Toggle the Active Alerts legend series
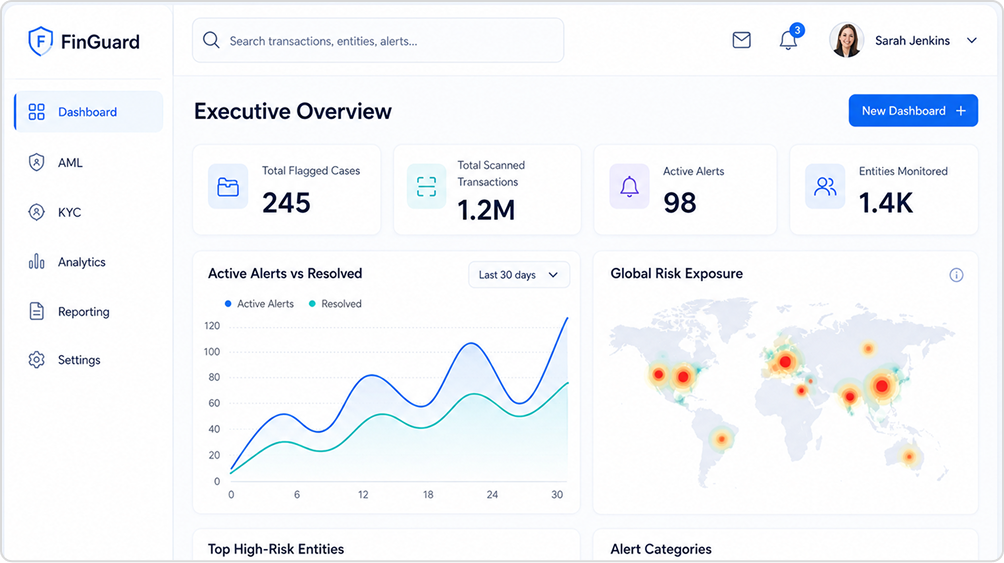Screen dimensions: 1004x563 click(x=259, y=304)
